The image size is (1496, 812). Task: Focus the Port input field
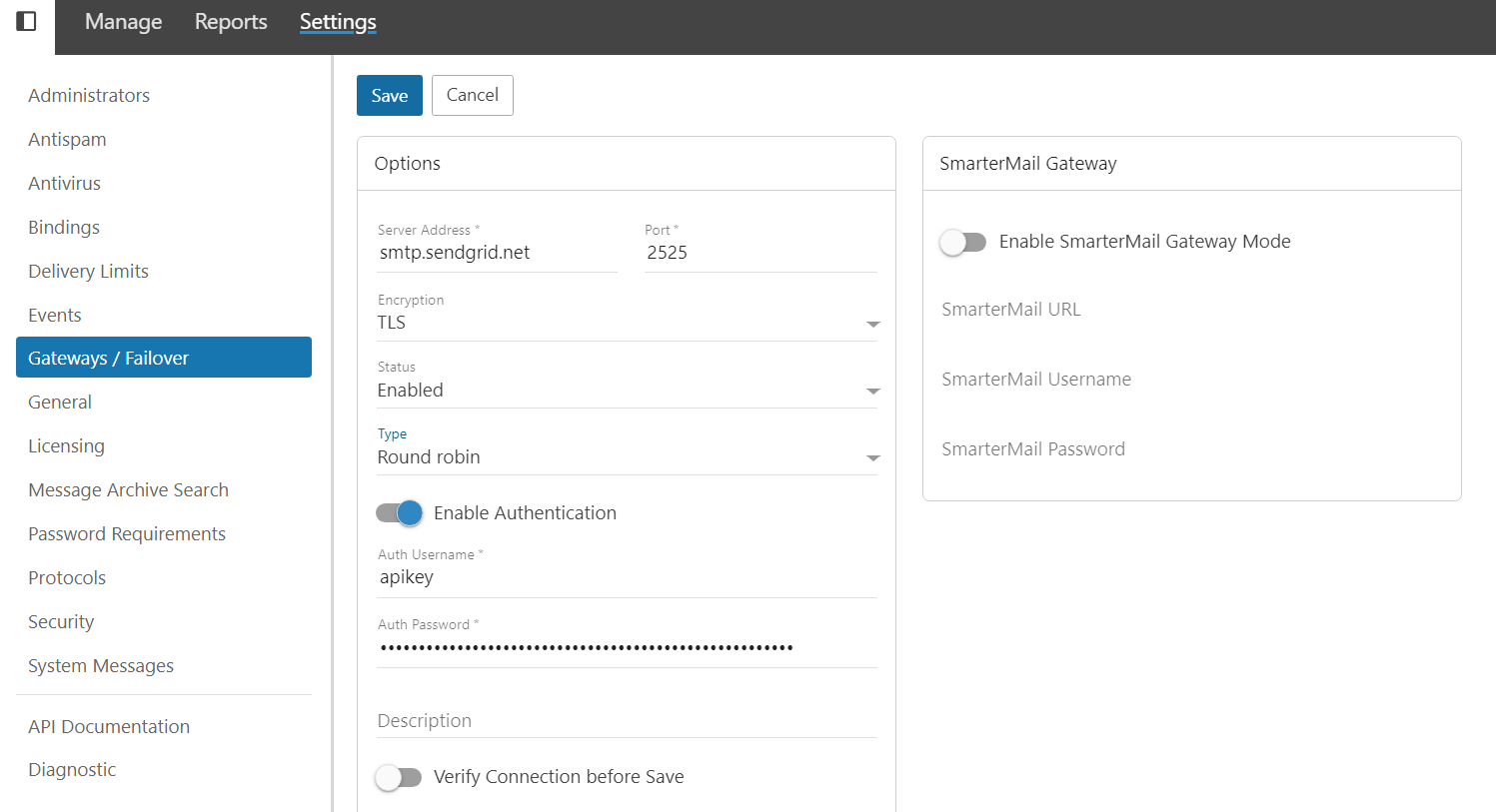(x=759, y=253)
